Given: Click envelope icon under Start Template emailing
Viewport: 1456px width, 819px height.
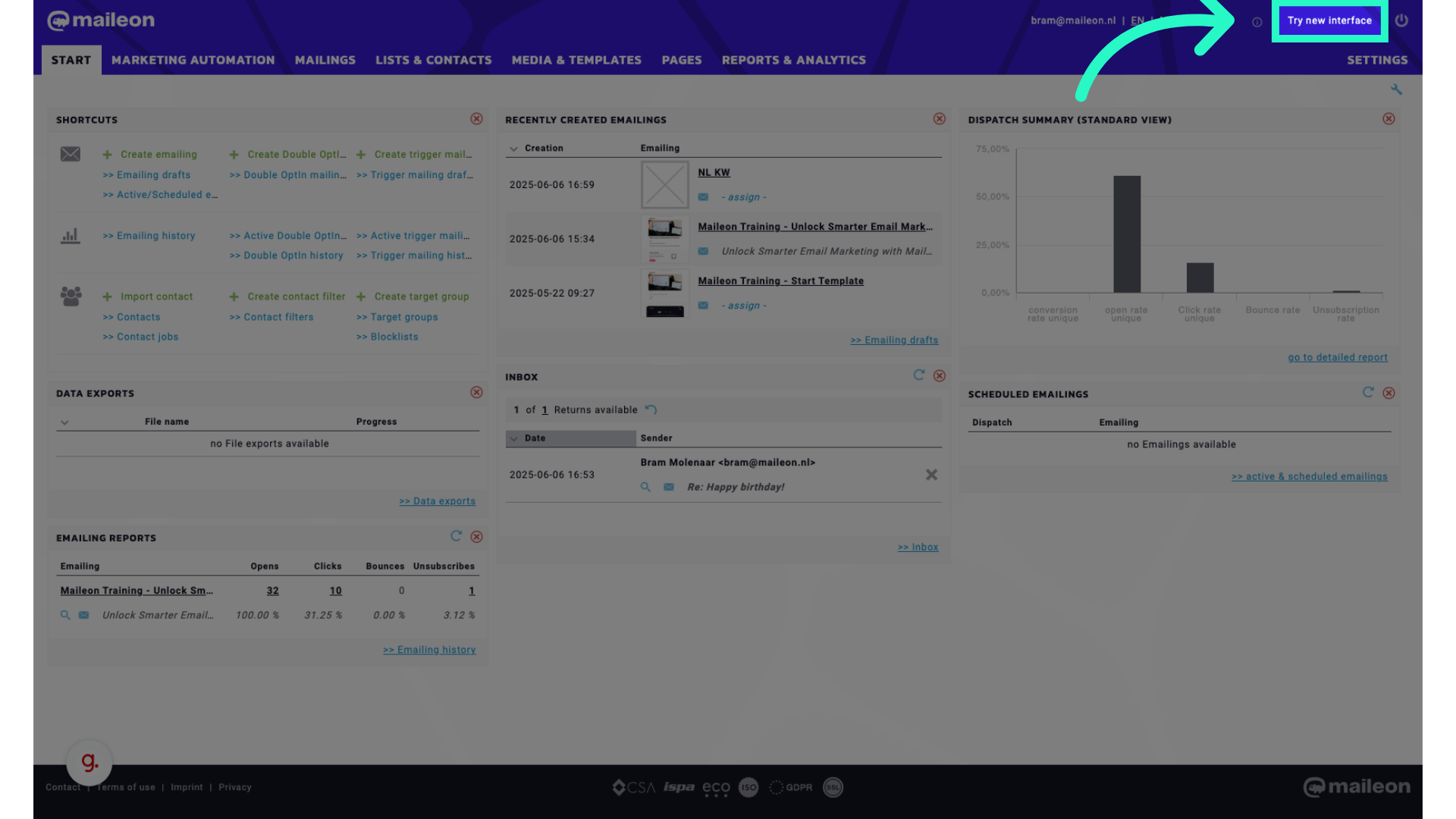Looking at the screenshot, I should pyautogui.click(x=703, y=306).
